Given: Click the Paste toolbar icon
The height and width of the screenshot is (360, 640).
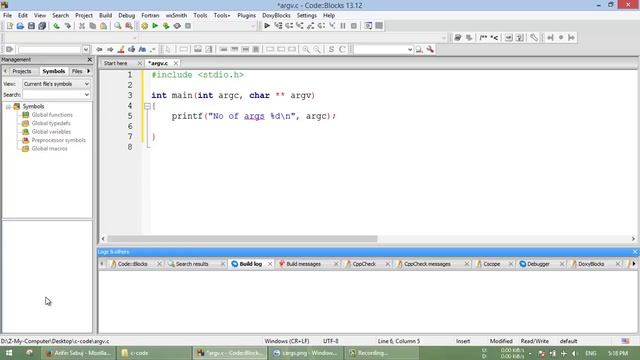Looking at the screenshot, I should pyautogui.click(x=104, y=26).
